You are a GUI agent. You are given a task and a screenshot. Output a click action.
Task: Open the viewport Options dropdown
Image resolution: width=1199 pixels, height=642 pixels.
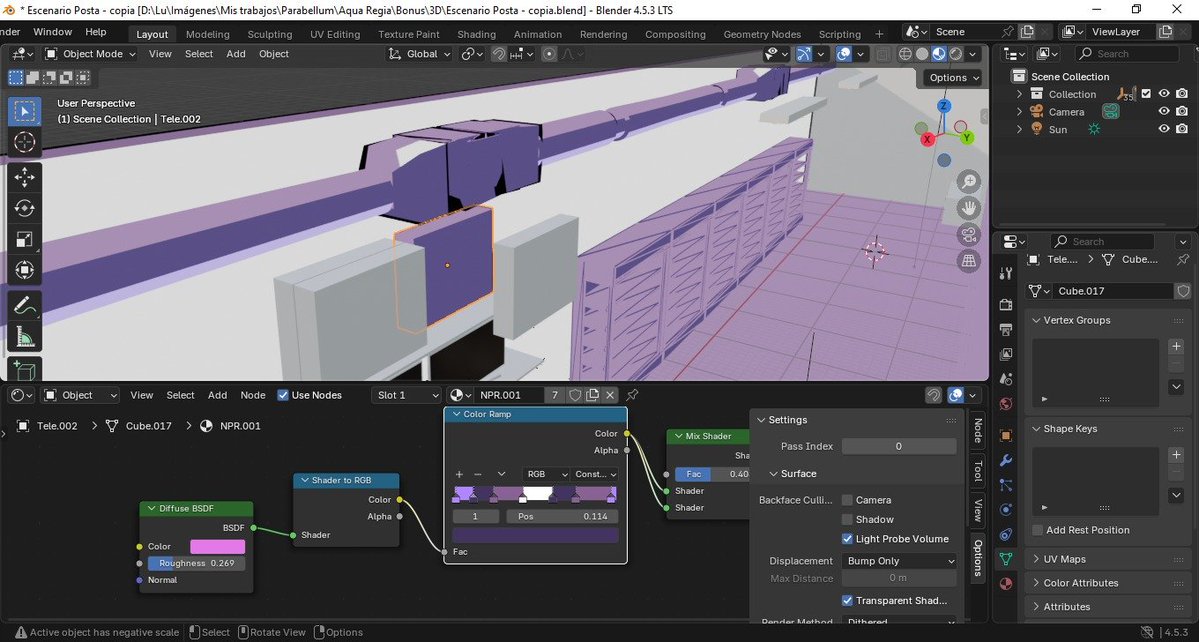coord(954,78)
